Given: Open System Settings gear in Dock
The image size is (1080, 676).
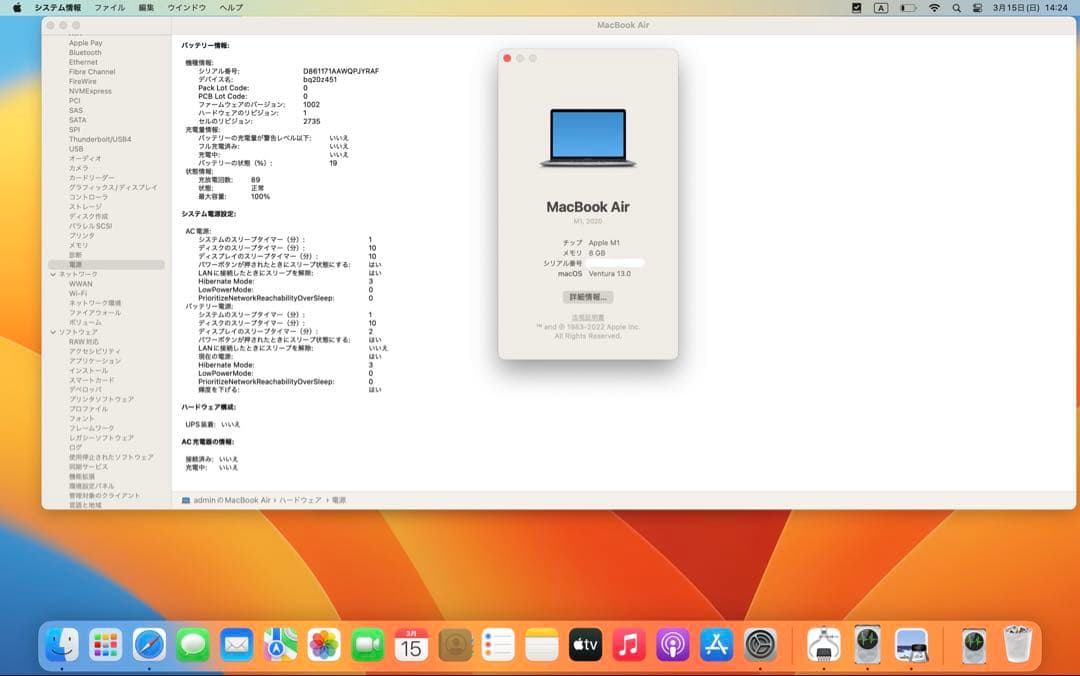Looking at the screenshot, I should [x=760, y=646].
